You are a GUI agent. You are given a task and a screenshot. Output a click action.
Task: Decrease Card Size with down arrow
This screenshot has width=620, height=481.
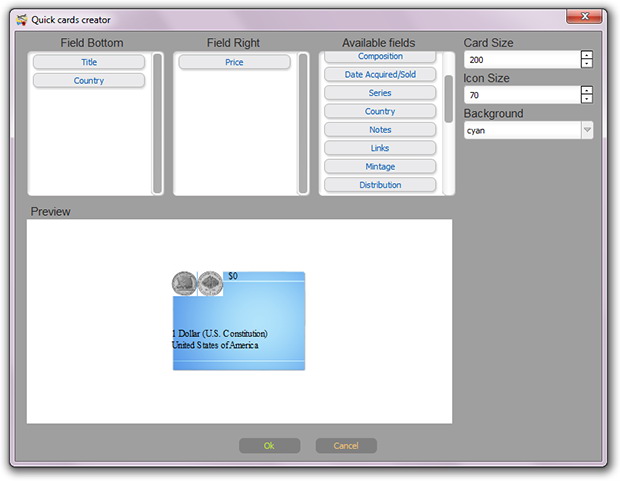pyautogui.click(x=587, y=64)
